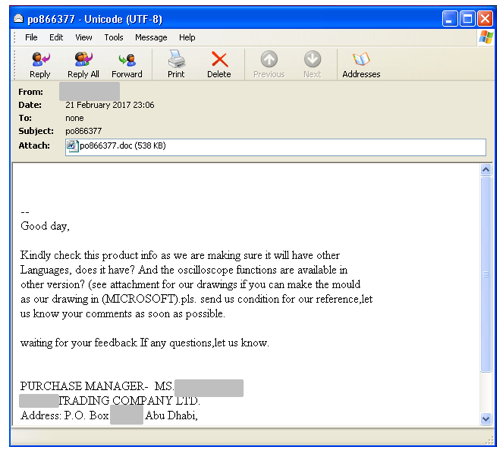Click the Reply All icon
The height and width of the screenshot is (455, 503).
coord(83,65)
